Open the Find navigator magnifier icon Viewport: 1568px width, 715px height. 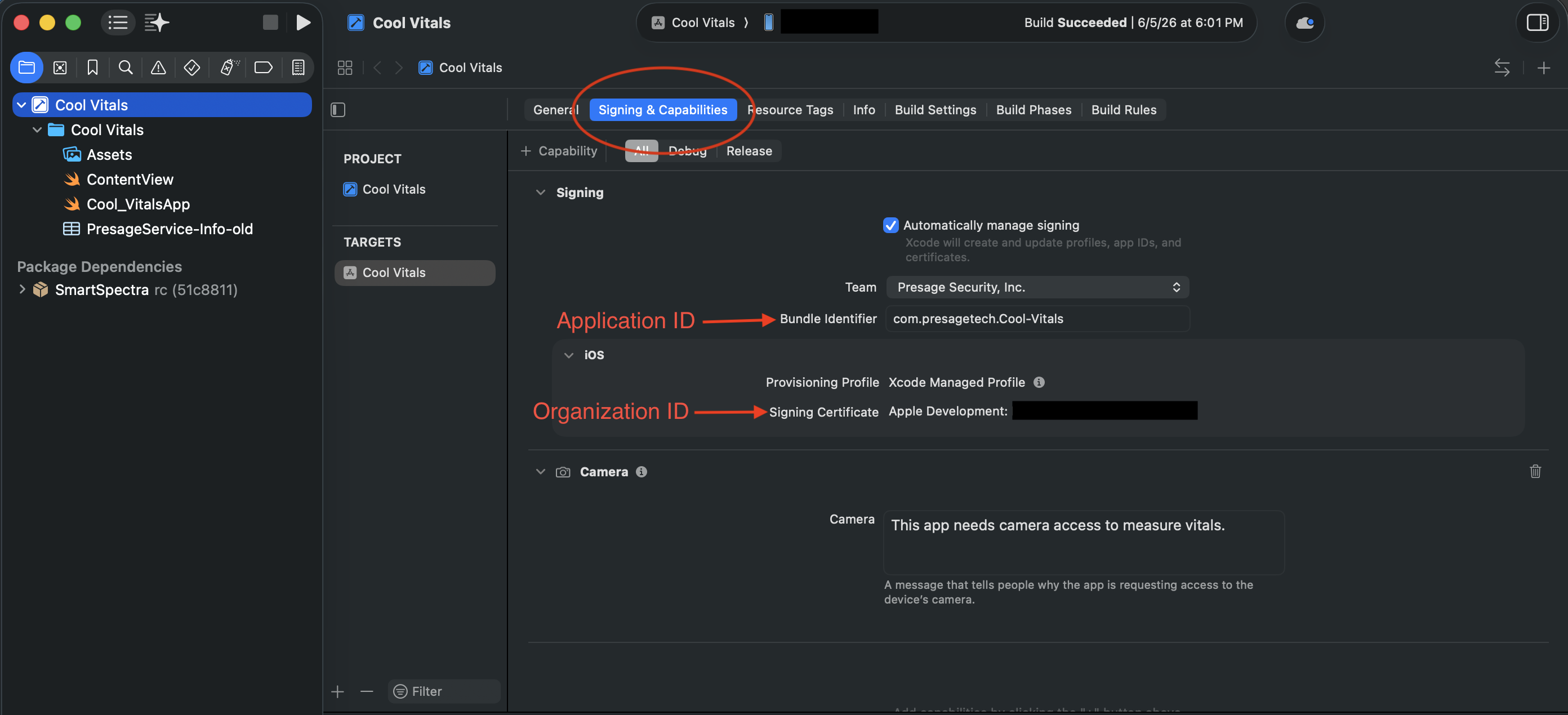(x=126, y=68)
